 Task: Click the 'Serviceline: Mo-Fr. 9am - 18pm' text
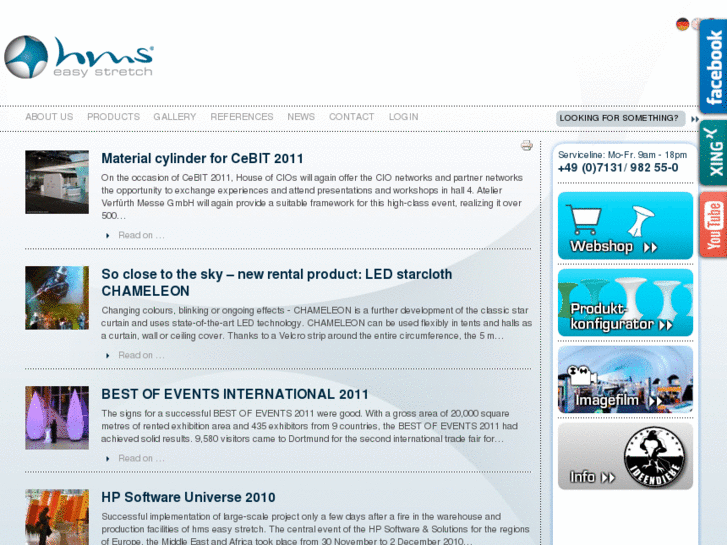click(x=622, y=155)
